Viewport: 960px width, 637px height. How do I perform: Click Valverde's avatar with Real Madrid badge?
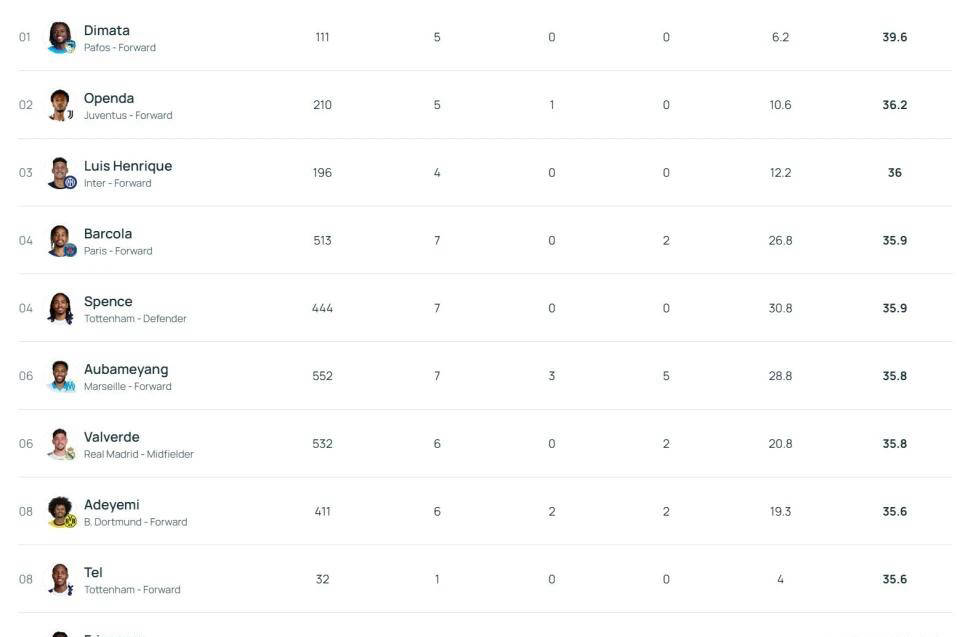point(61,444)
